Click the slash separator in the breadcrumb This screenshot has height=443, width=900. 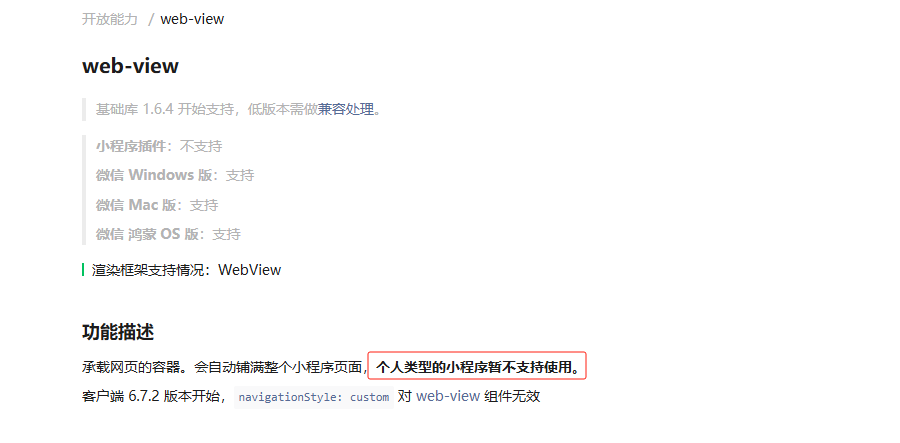coord(151,20)
